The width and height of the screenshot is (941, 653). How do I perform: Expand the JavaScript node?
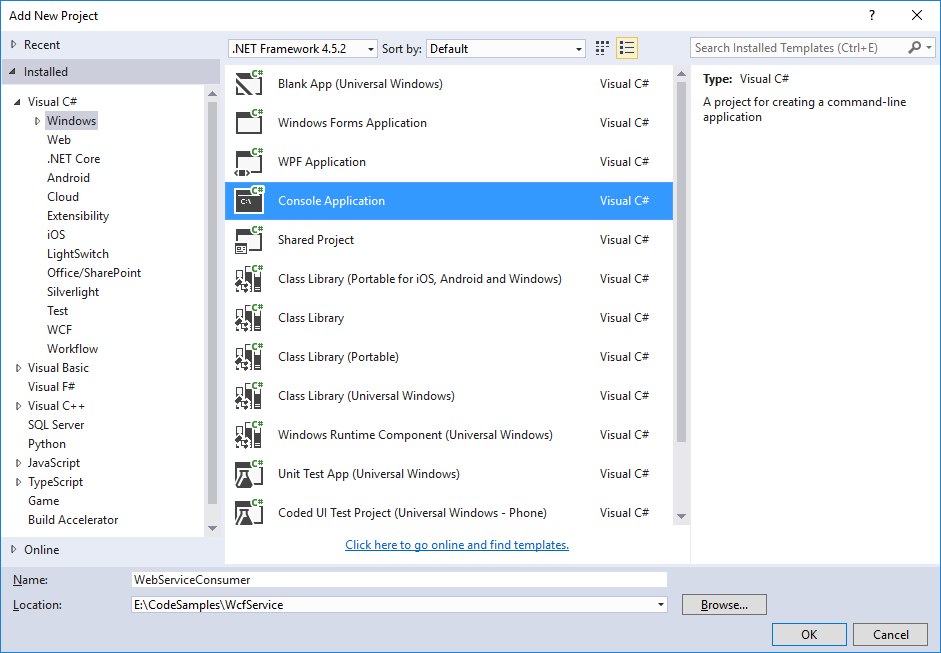(x=19, y=463)
